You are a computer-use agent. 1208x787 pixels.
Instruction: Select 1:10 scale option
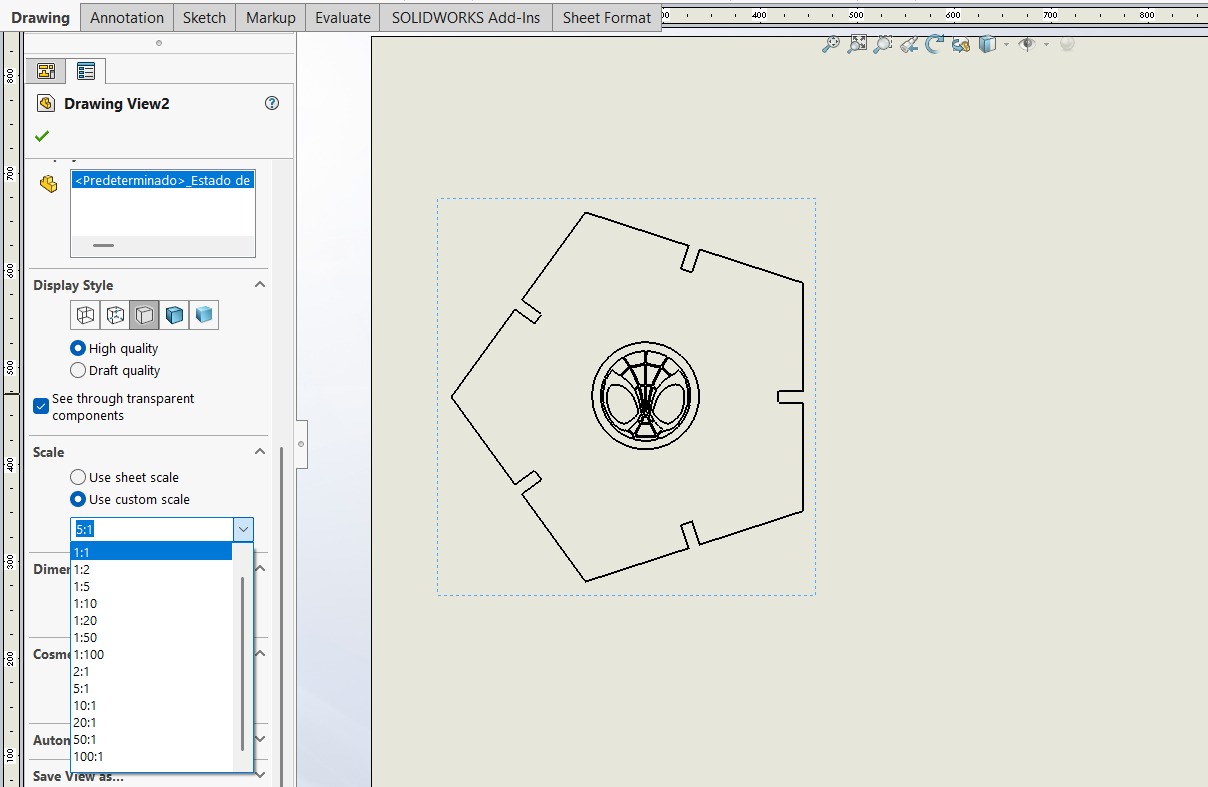point(151,603)
